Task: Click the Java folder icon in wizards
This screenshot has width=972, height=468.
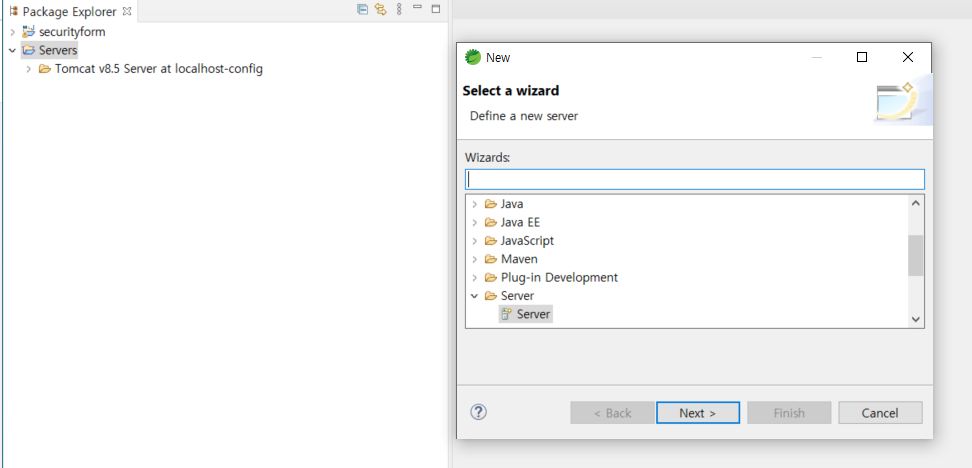Action: tap(491, 204)
